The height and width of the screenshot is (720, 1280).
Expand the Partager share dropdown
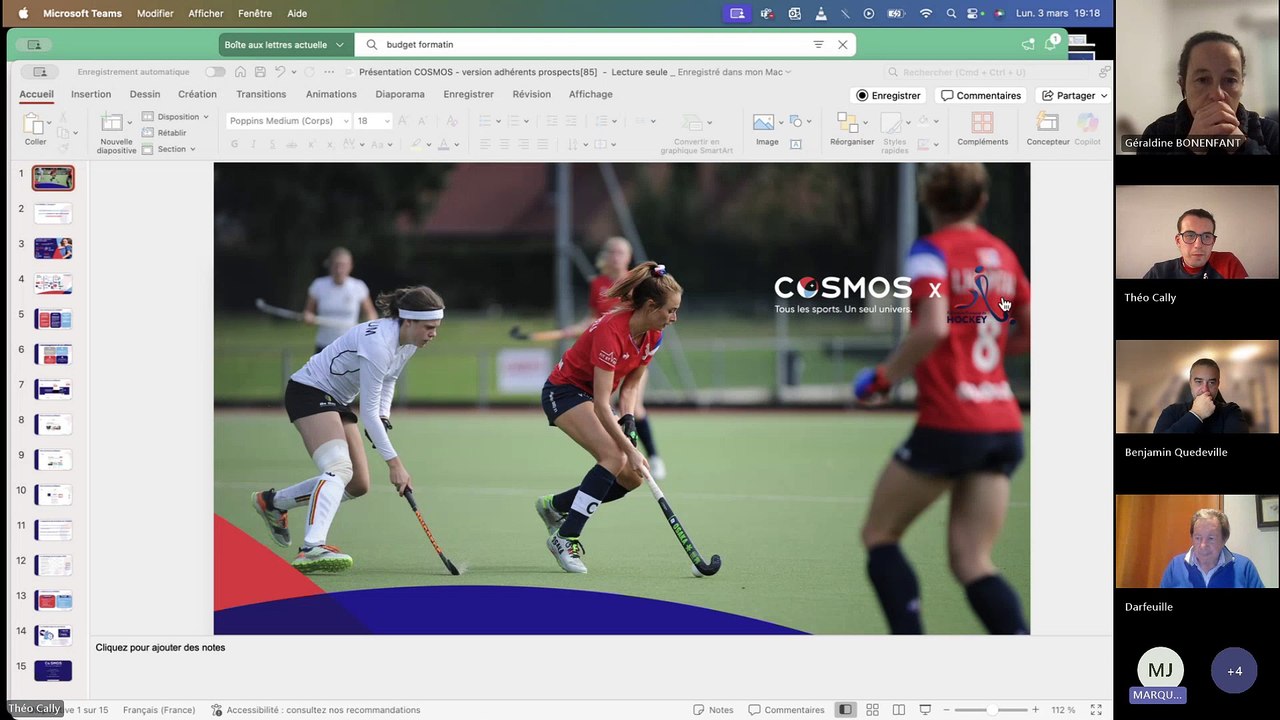pyautogui.click(x=1104, y=96)
